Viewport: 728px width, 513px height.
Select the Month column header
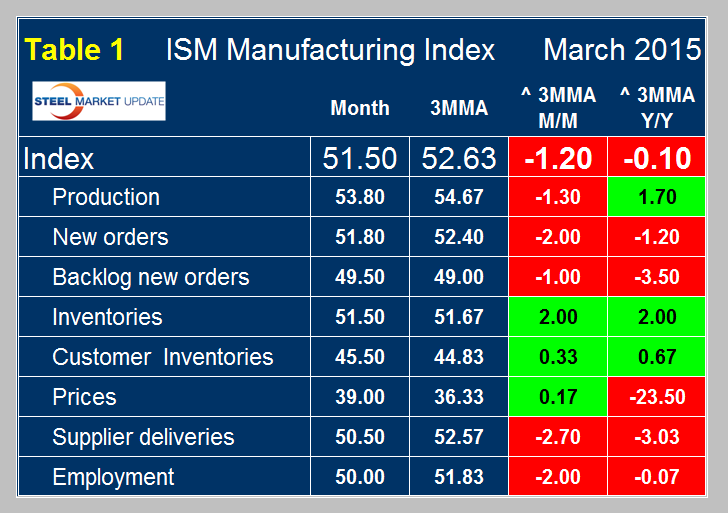point(360,108)
